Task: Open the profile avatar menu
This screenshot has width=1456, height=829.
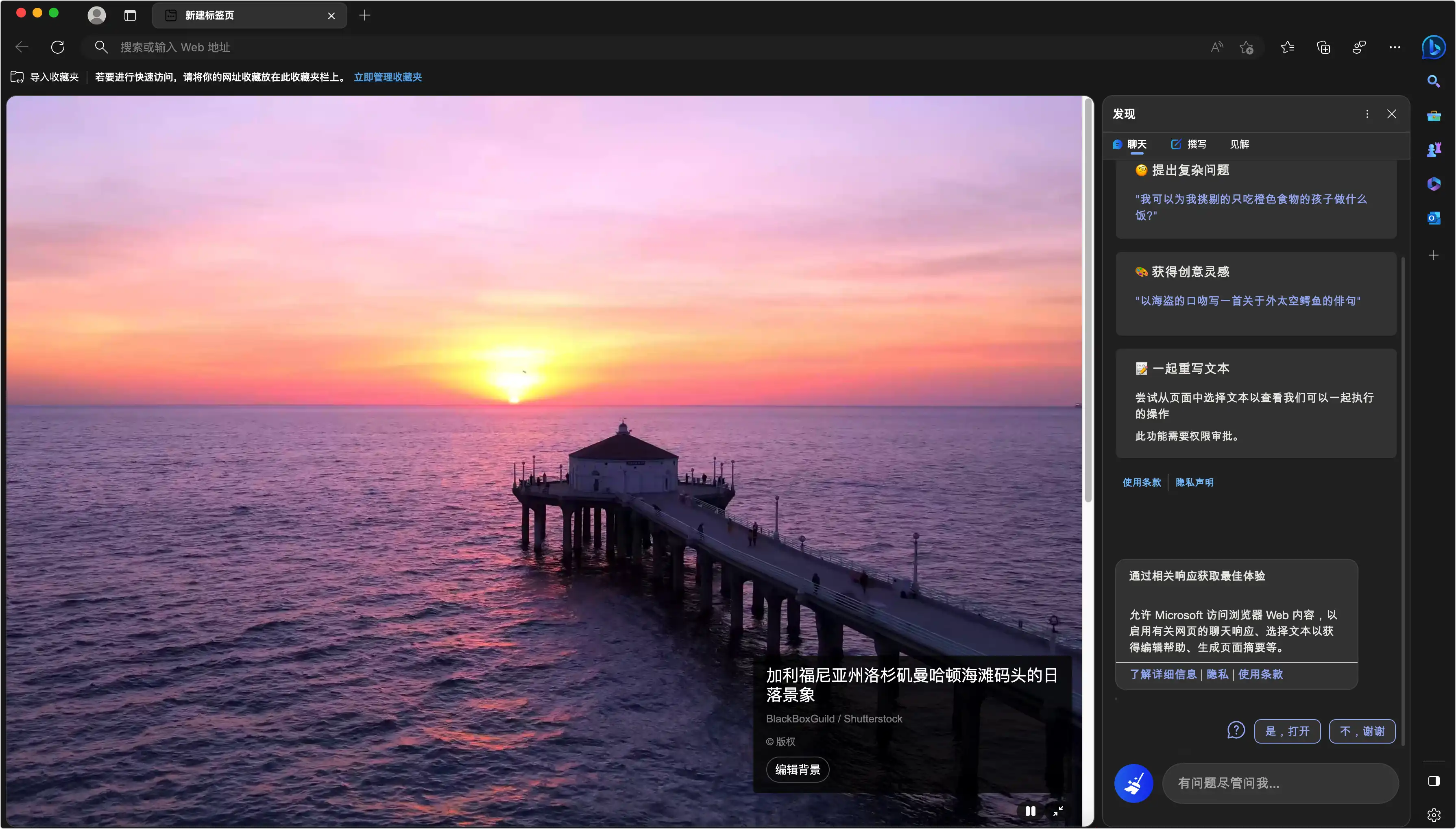Action: 97,15
